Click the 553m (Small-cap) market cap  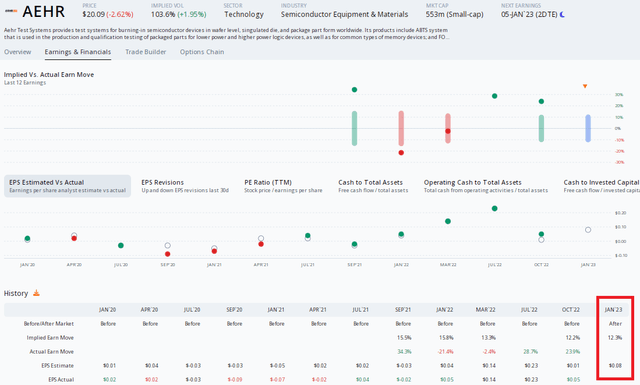(x=454, y=14)
